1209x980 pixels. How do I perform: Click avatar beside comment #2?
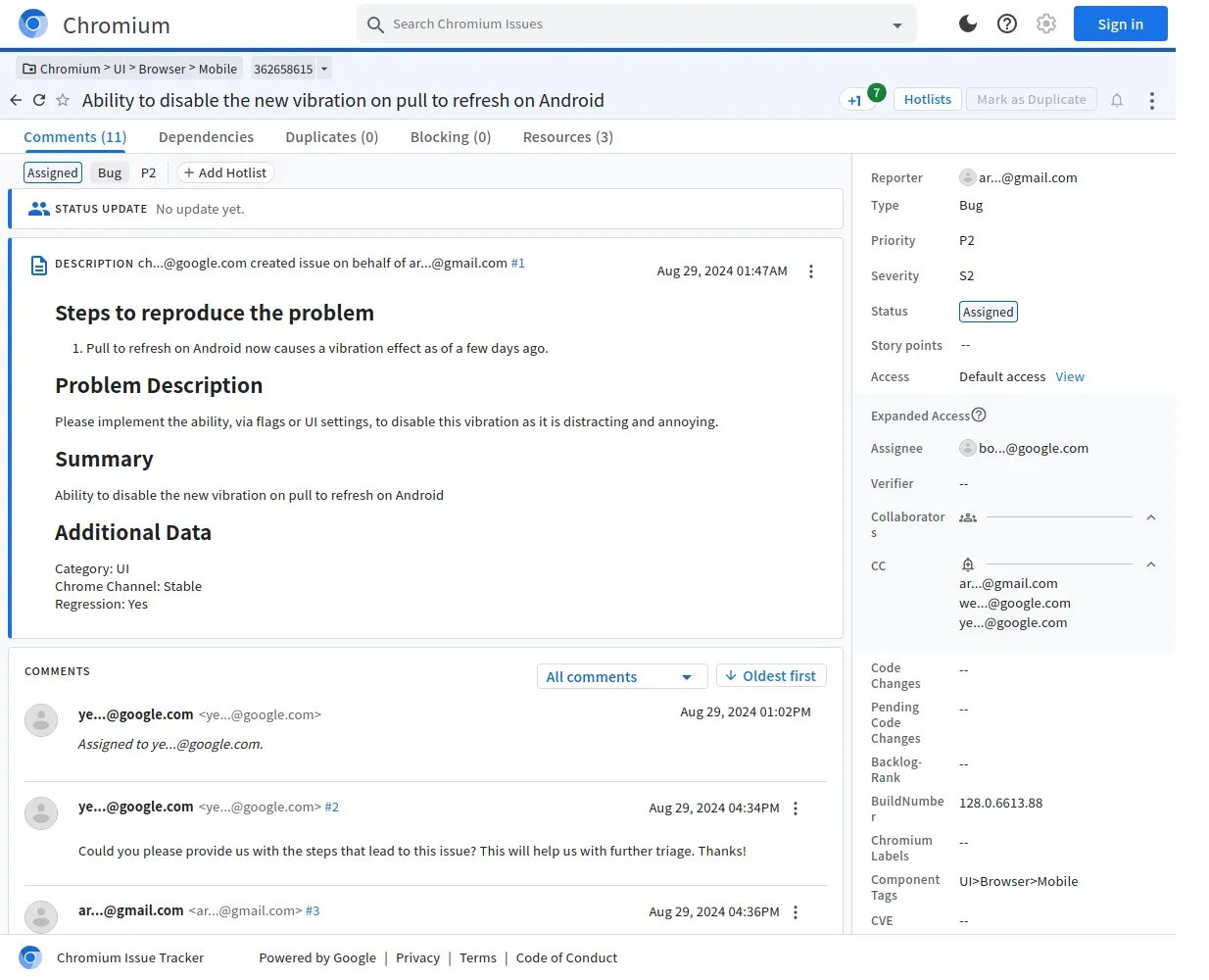(41, 813)
